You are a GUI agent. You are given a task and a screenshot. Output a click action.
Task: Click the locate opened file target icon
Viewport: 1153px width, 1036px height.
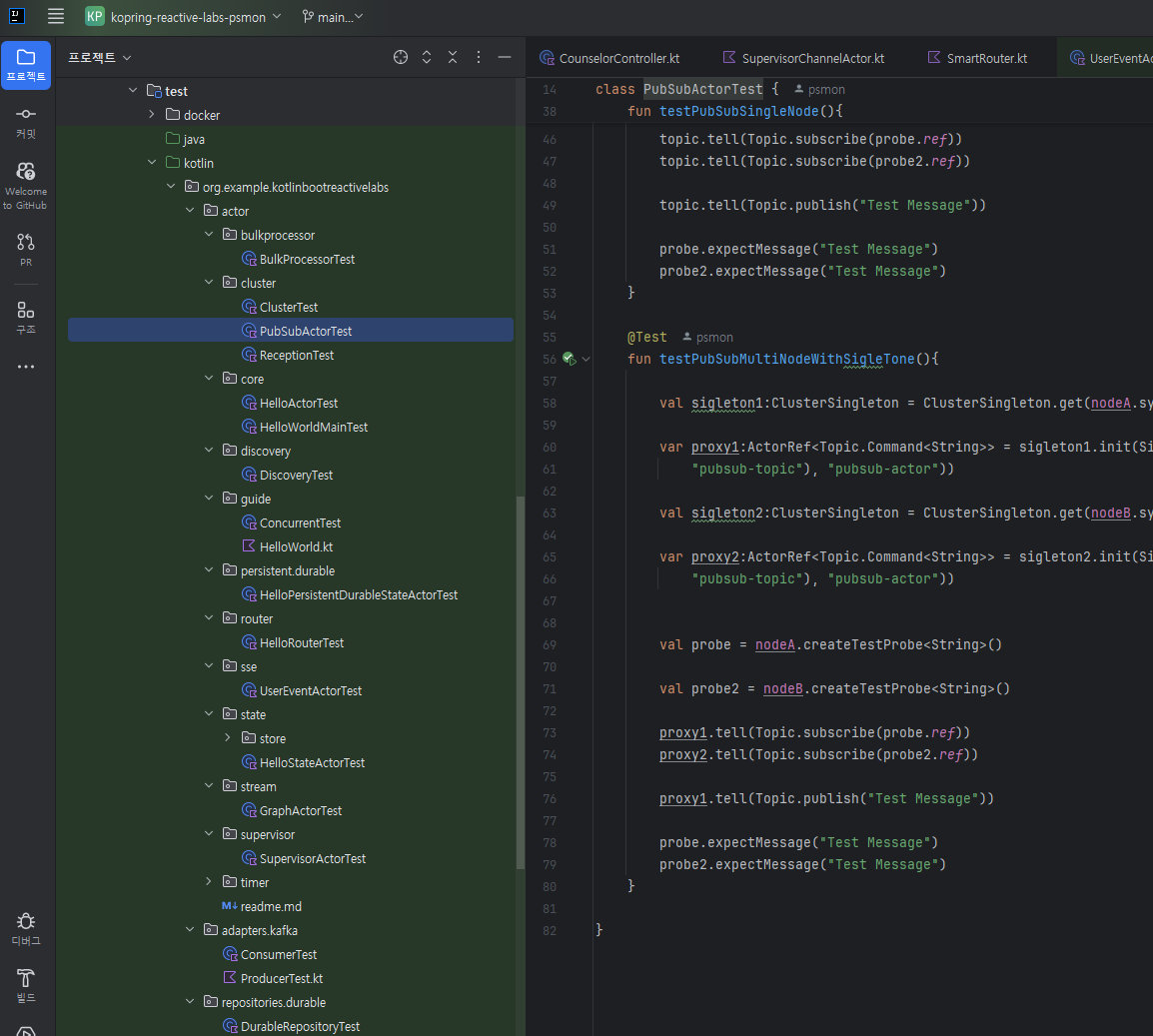pos(401,57)
